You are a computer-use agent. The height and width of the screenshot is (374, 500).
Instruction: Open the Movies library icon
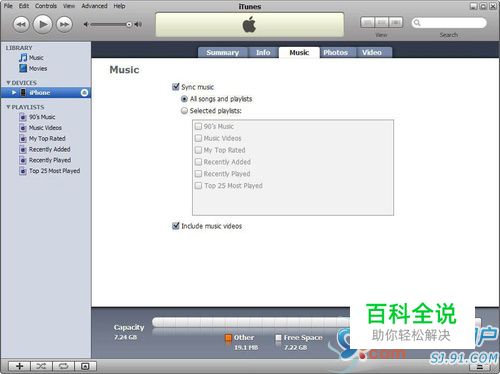(23, 68)
